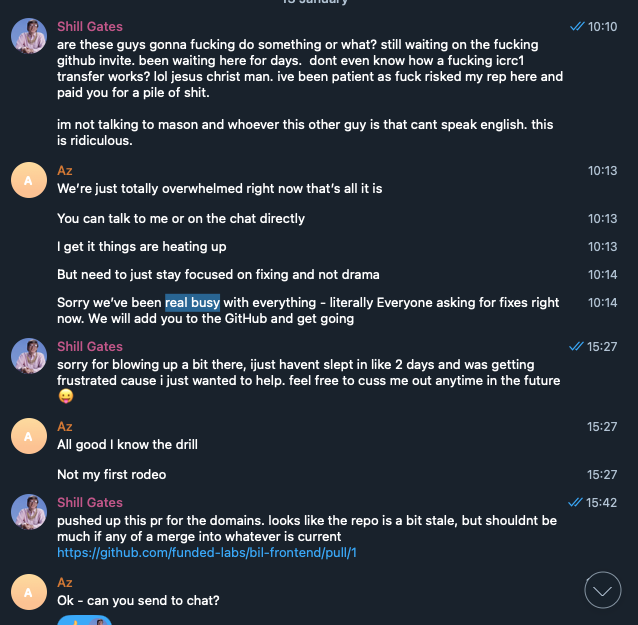Viewport: 638px width, 625px height.
Task: Click Shill Gates avatar beside the 10:10 message
Action: pyautogui.click(x=28, y=36)
